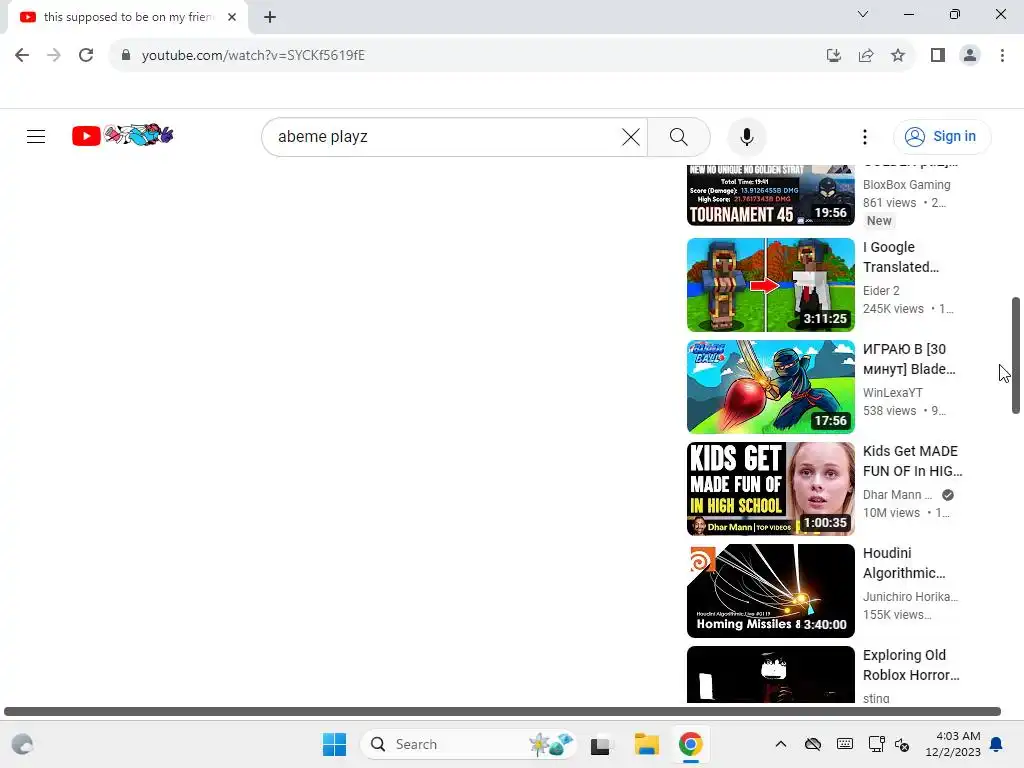
Task: Show hidden system tray icons
Action: click(x=780, y=744)
